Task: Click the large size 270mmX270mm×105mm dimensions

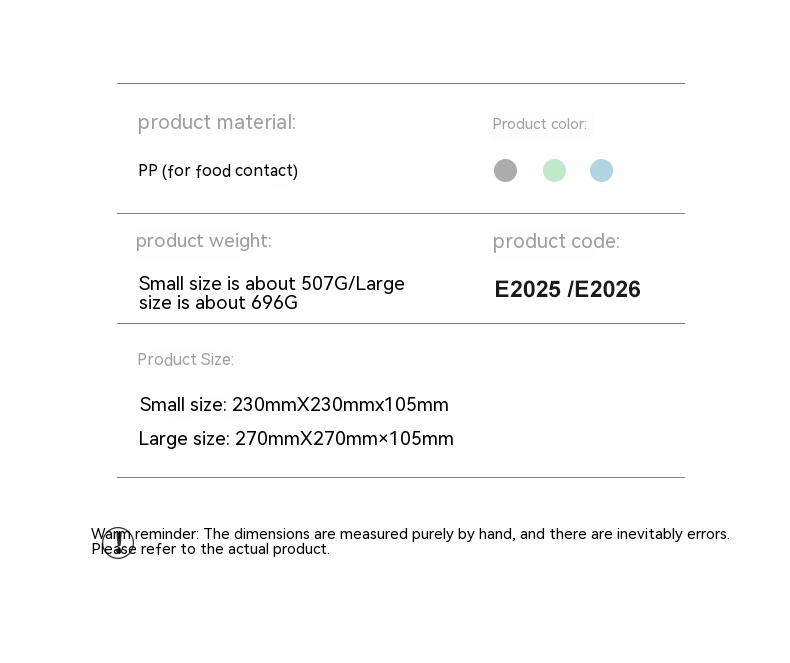Action: tap(296, 439)
